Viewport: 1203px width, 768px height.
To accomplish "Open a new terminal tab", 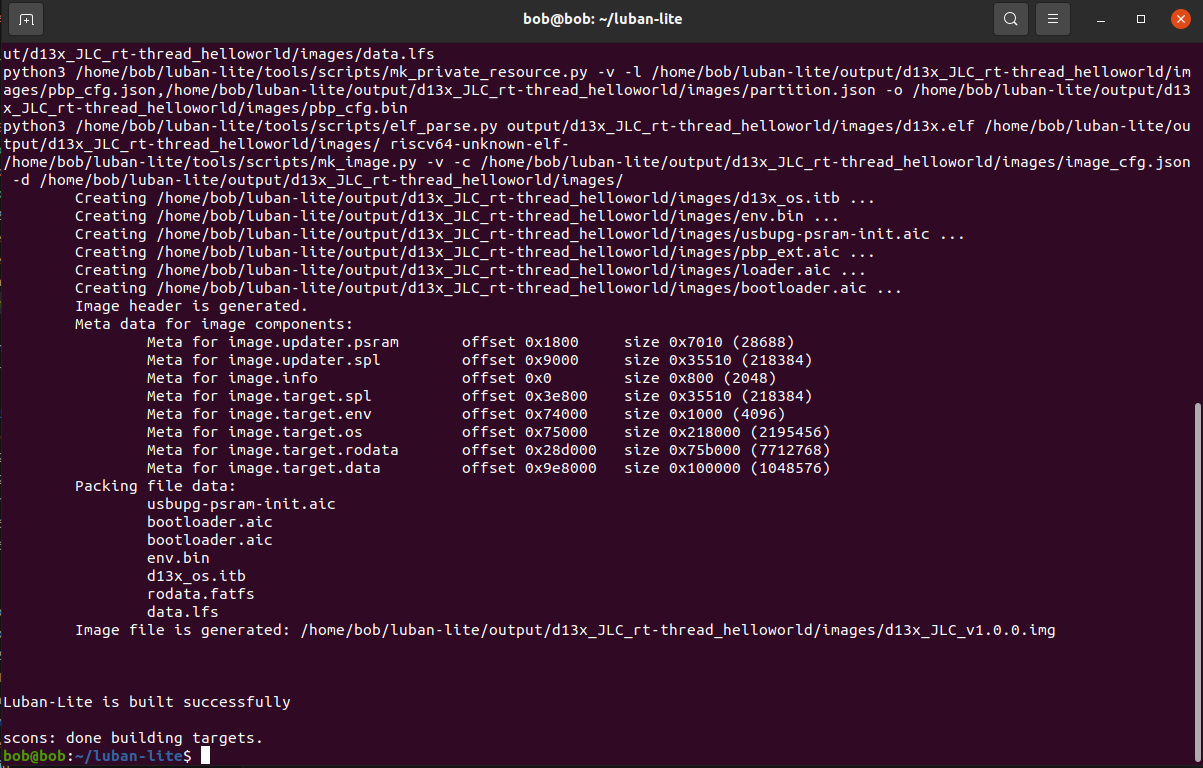I will click(x=26, y=19).
